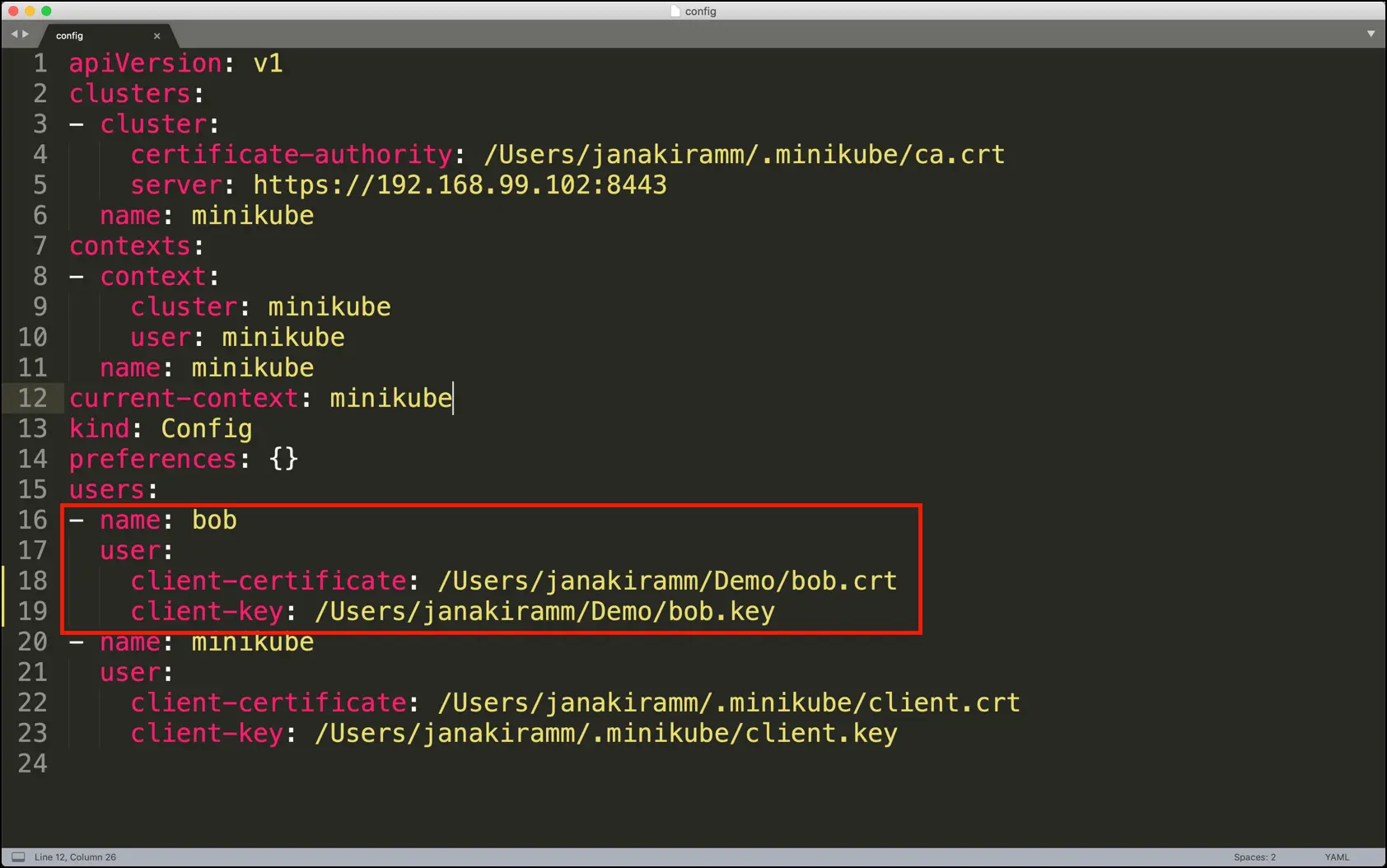Click the name value bob
The width and height of the screenshot is (1387, 868).
(x=214, y=520)
